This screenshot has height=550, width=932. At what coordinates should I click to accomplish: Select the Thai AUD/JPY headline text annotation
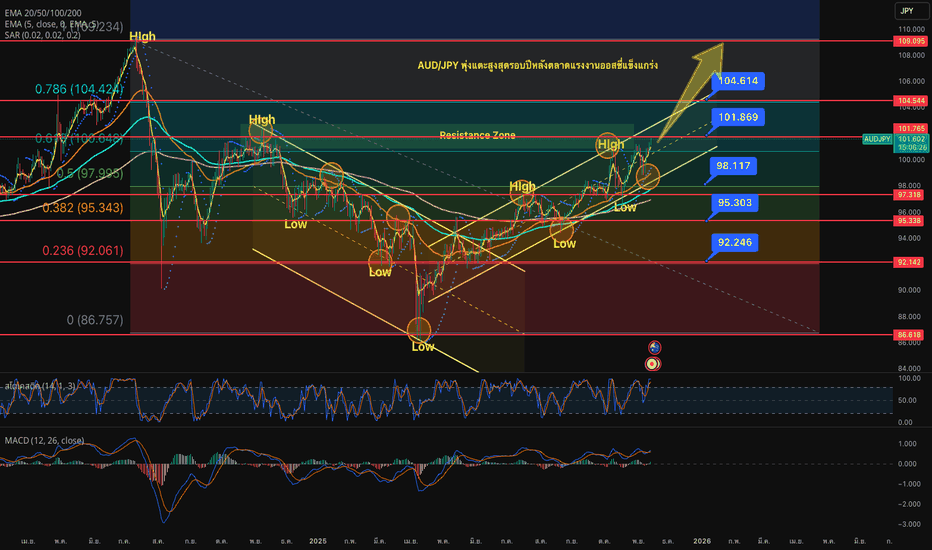537,65
